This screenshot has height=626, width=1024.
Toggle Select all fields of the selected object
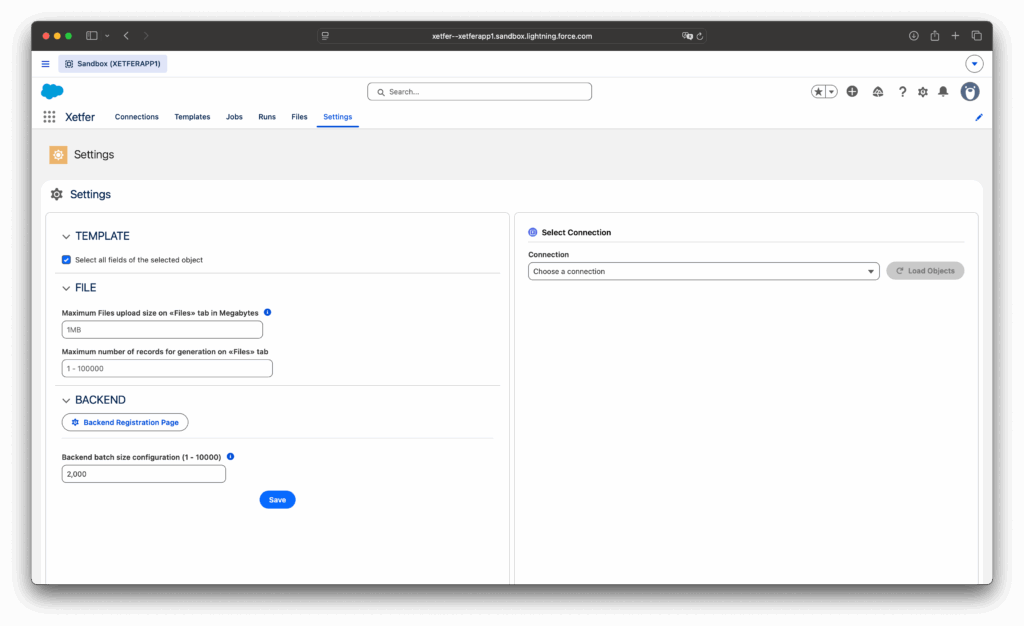click(x=66, y=260)
